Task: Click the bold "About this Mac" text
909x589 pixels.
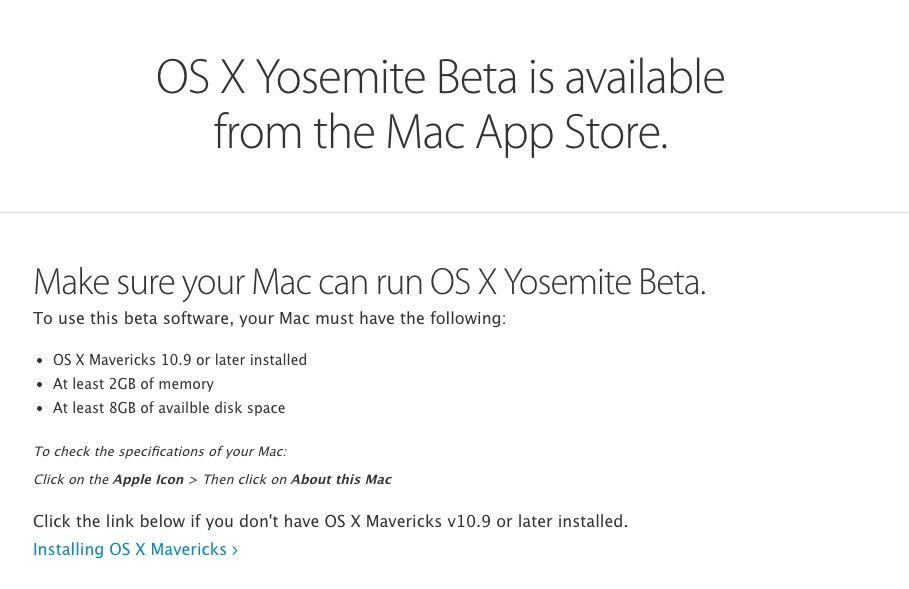Action: 341,480
